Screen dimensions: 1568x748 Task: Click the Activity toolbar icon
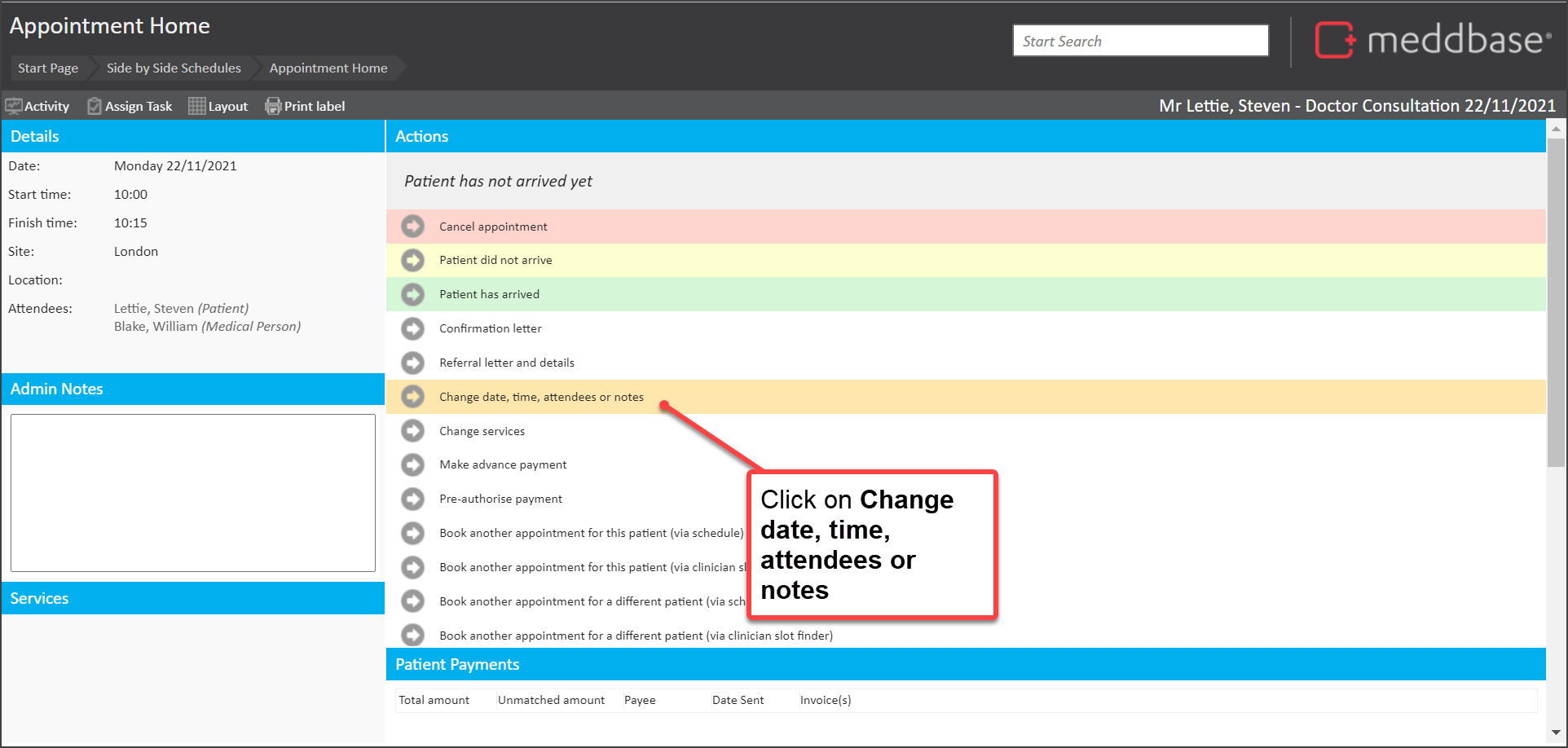(x=14, y=106)
